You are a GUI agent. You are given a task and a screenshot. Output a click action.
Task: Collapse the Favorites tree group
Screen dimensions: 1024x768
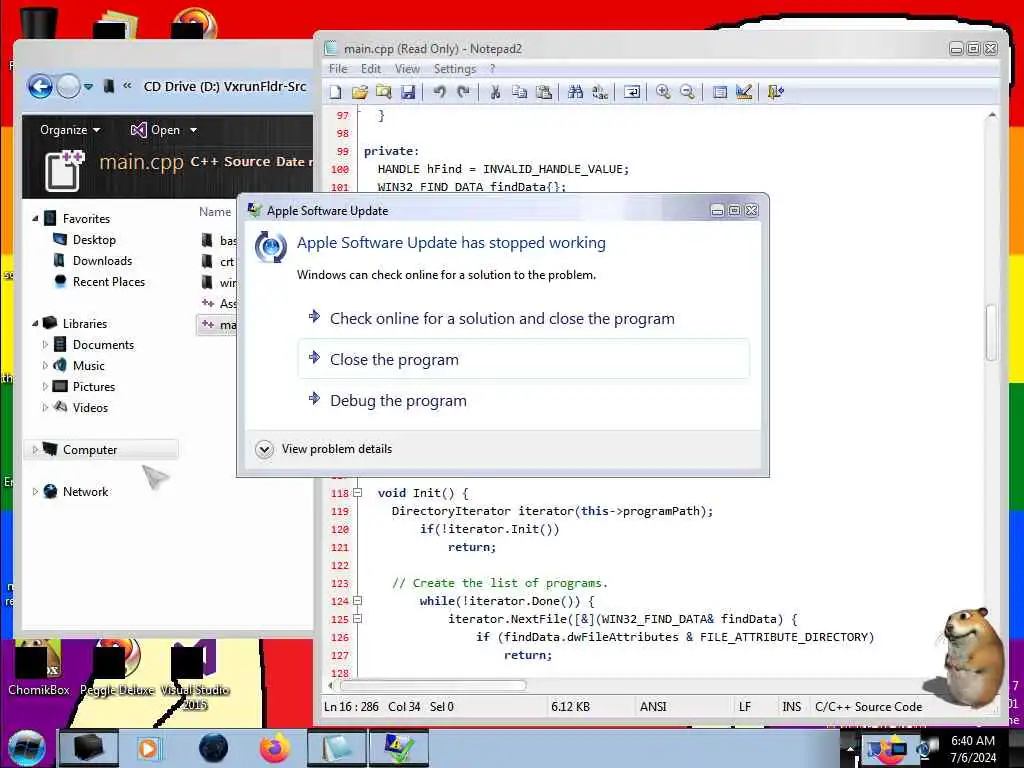coord(35,219)
